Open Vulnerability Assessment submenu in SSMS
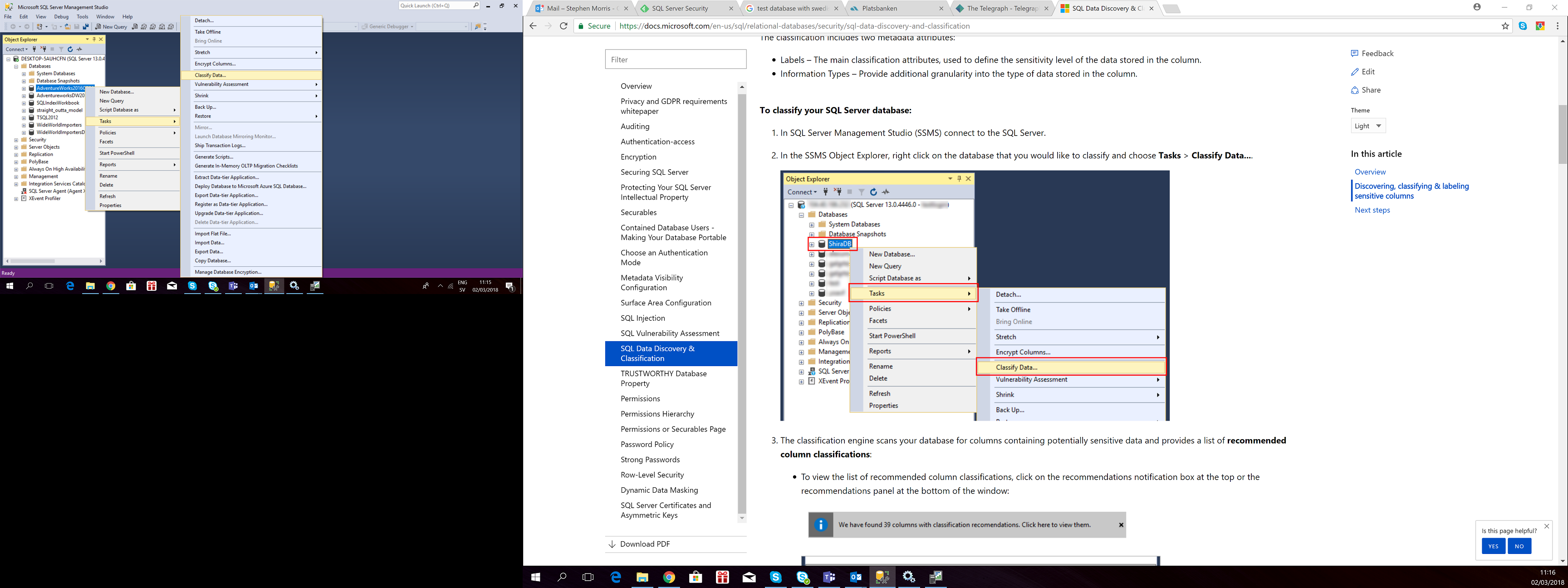 251,84
